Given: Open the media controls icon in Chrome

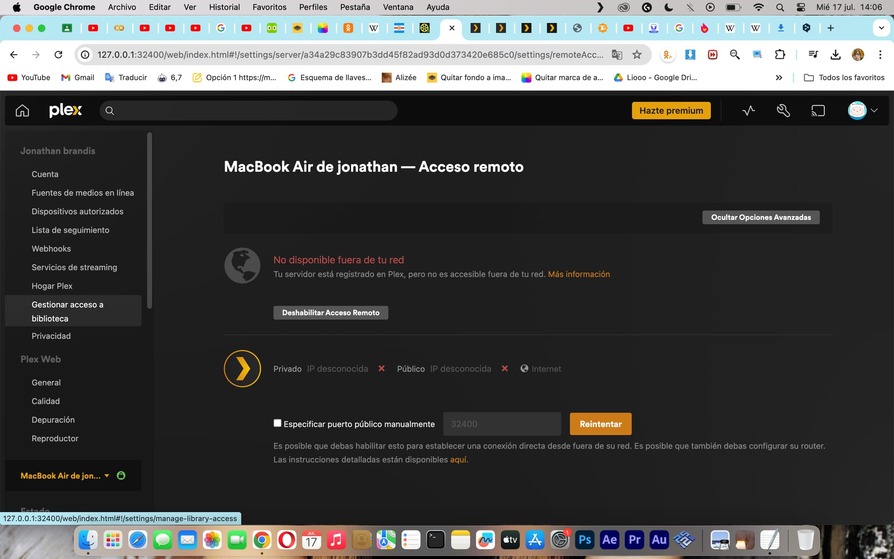Looking at the screenshot, I should [814, 55].
